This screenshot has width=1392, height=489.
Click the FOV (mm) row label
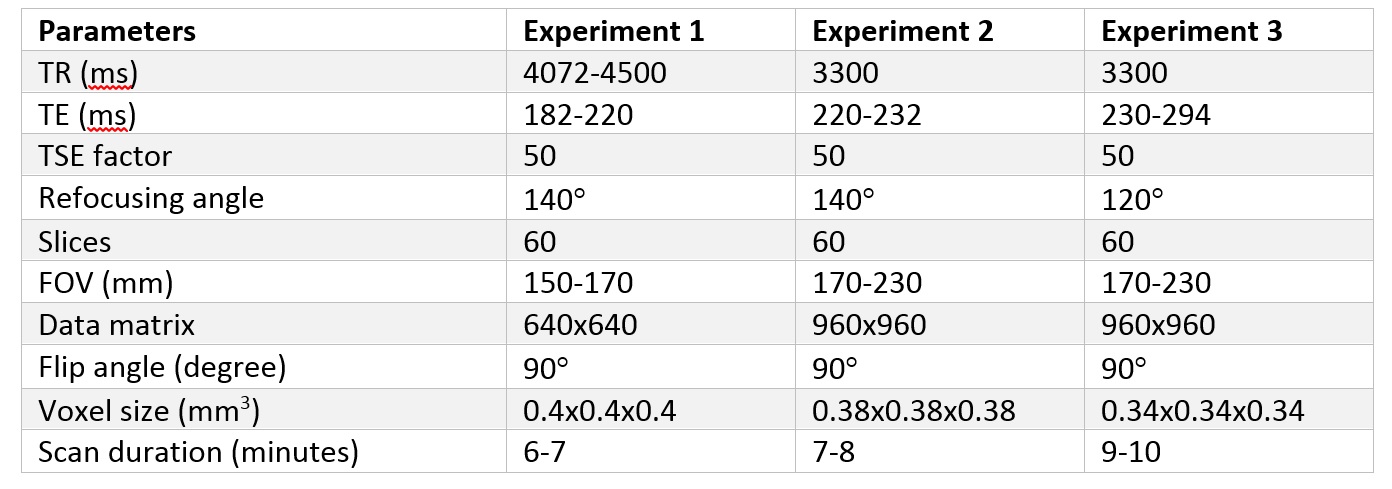(106, 283)
